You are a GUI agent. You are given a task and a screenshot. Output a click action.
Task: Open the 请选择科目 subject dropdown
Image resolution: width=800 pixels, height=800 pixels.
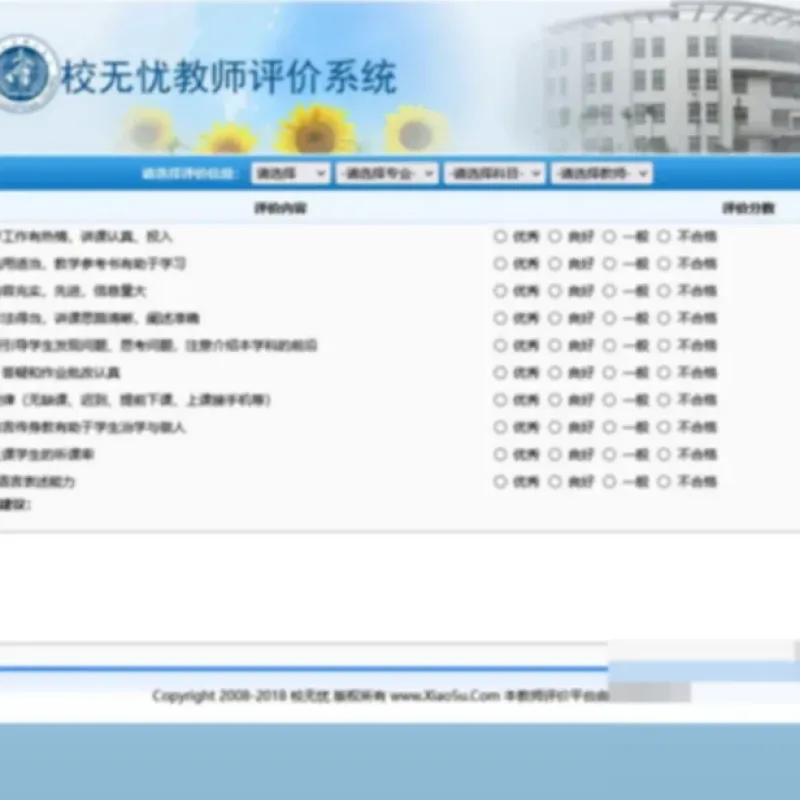click(x=495, y=173)
